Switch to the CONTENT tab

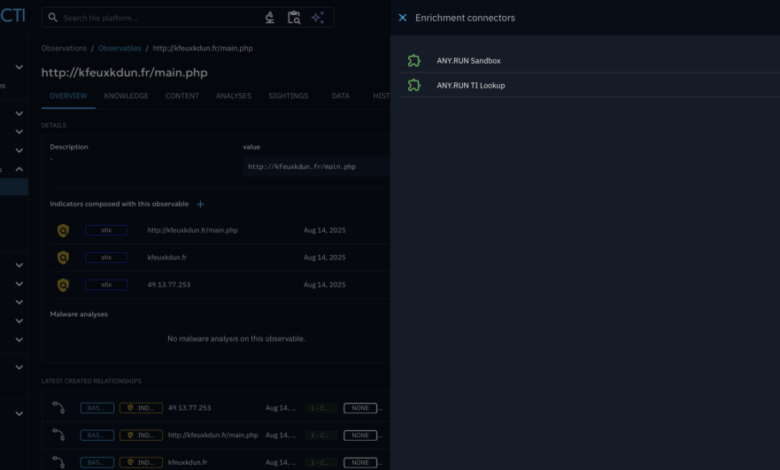[182, 96]
